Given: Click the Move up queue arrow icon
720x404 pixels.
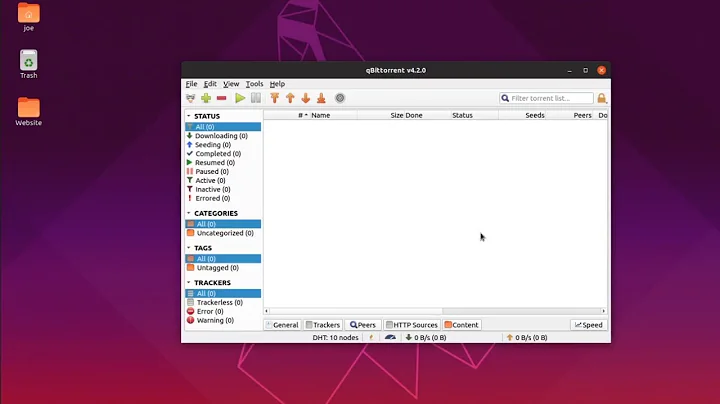Looking at the screenshot, I should 290,98.
